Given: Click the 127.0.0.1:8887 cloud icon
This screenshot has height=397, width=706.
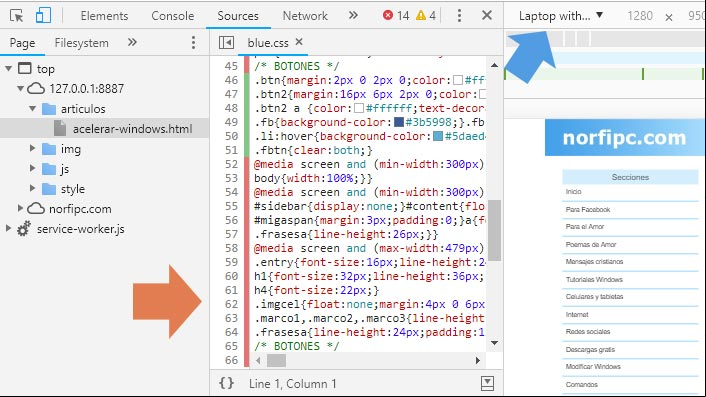Looking at the screenshot, I should [36, 88].
